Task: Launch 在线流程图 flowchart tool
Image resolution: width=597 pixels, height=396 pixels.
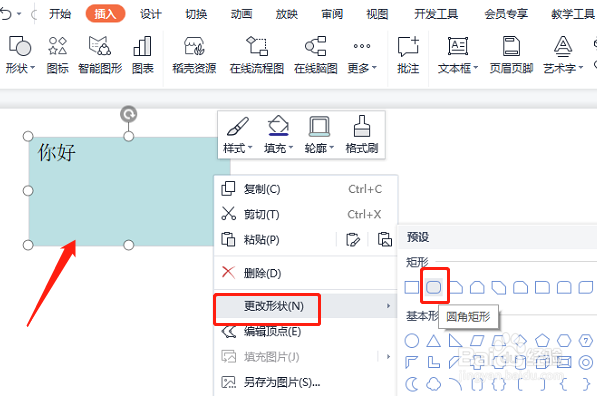Action: pyautogui.click(x=257, y=55)
